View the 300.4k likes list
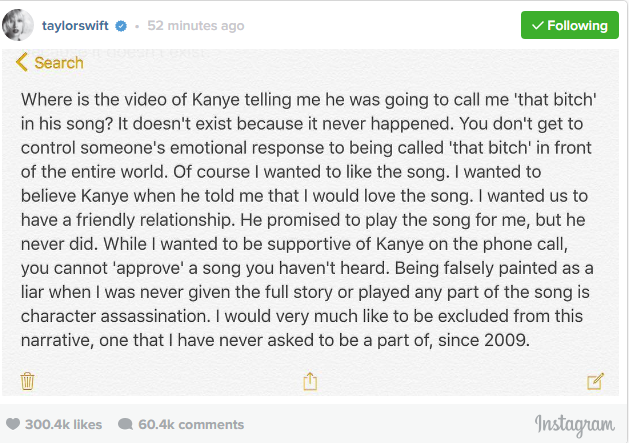The width and height of the screenshot is (629, 443). 63,425
